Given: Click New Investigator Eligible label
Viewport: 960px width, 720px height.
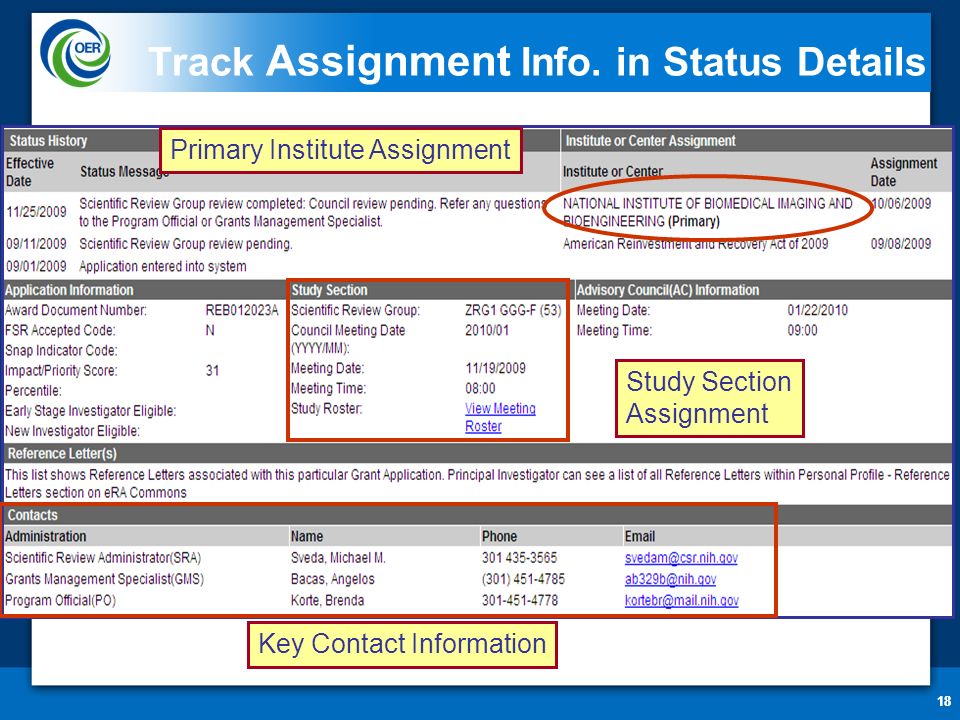Looking at the screenshot, I should click(x=72, y=431).
